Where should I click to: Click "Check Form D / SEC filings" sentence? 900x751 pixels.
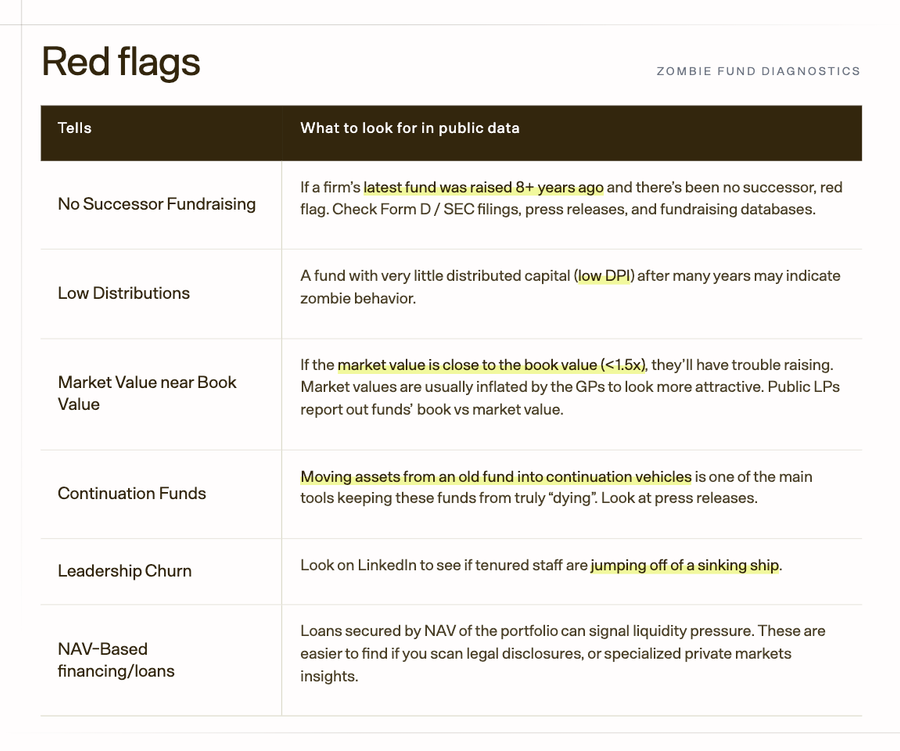574,209
